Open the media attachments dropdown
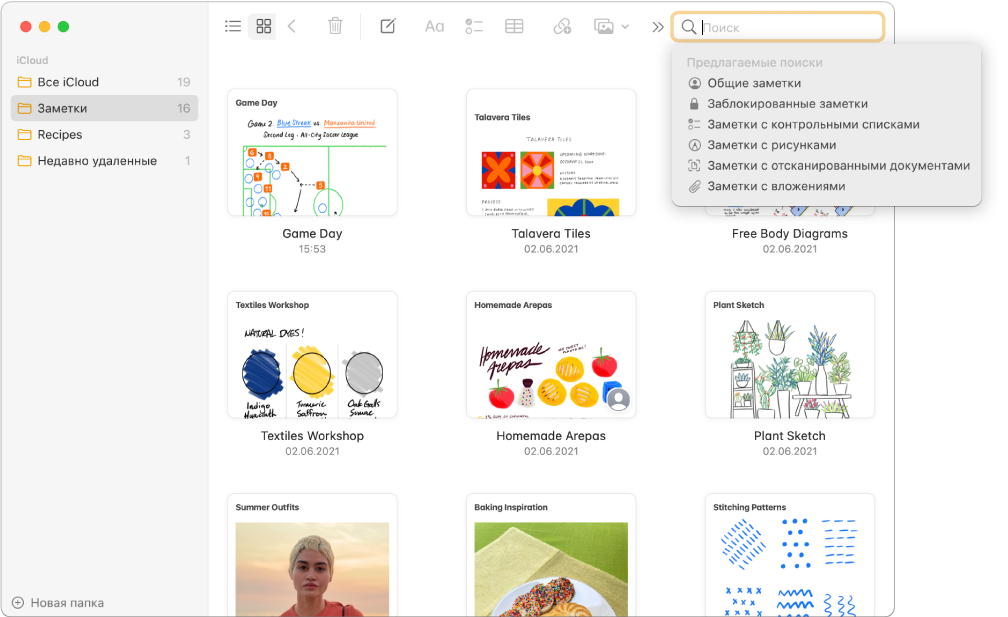Screen dimensions: 1008x617 click(x=611, y=27)
